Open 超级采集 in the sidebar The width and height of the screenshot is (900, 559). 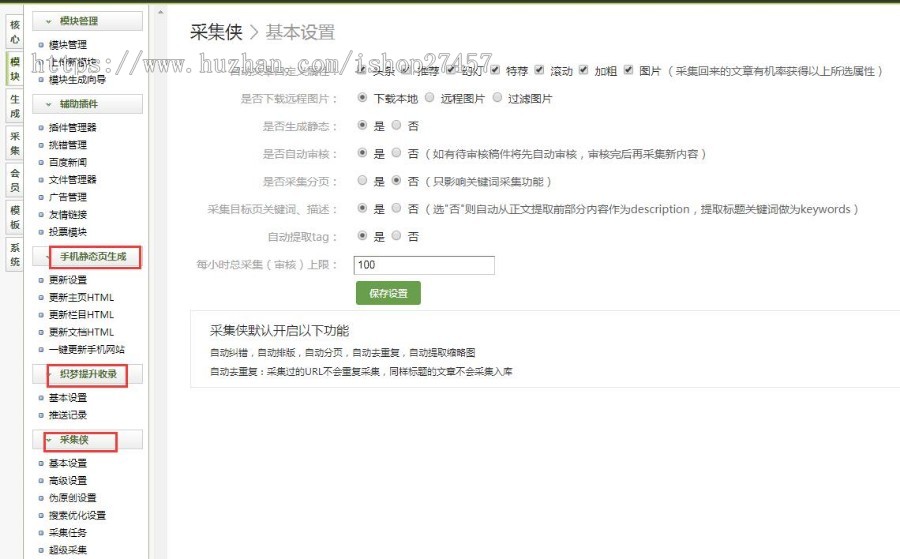pyautogui.click(x=68, y=550)
